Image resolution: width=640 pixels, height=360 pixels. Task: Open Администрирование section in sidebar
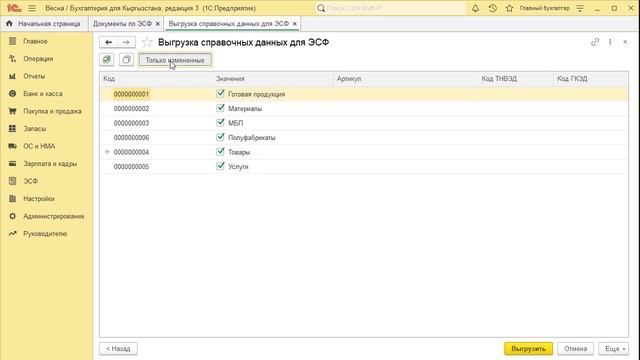(x=53, y=216)
